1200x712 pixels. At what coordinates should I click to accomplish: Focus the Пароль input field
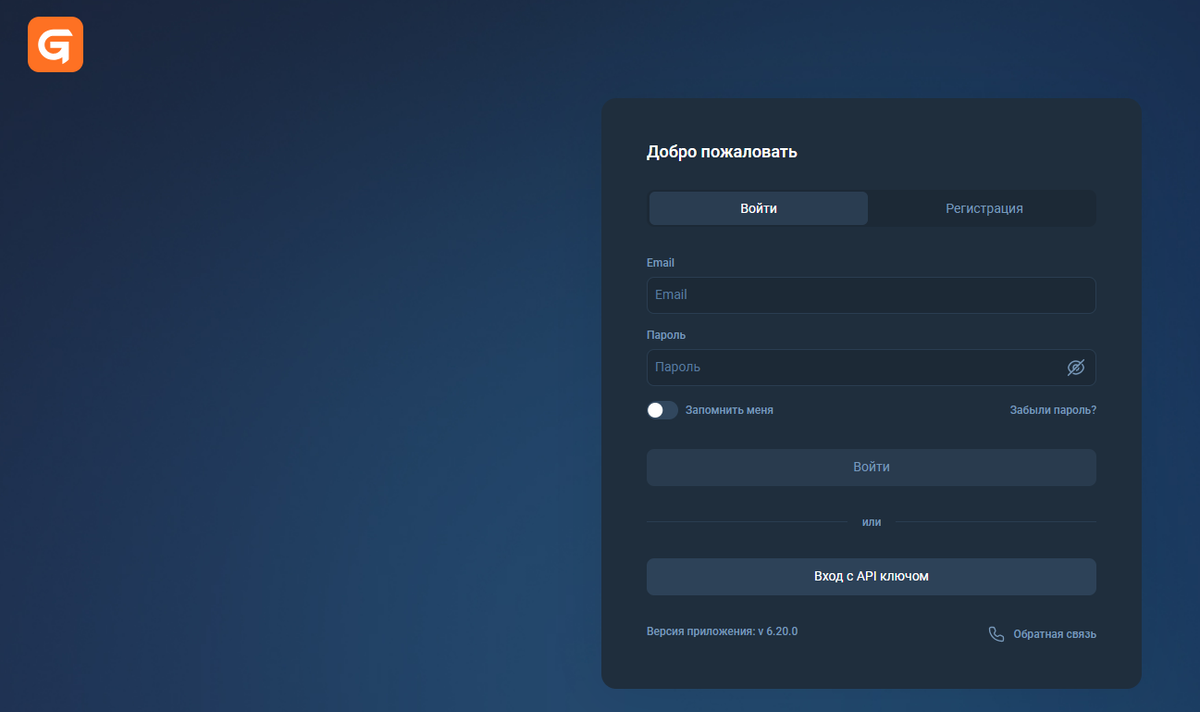[x=871, y=367]
